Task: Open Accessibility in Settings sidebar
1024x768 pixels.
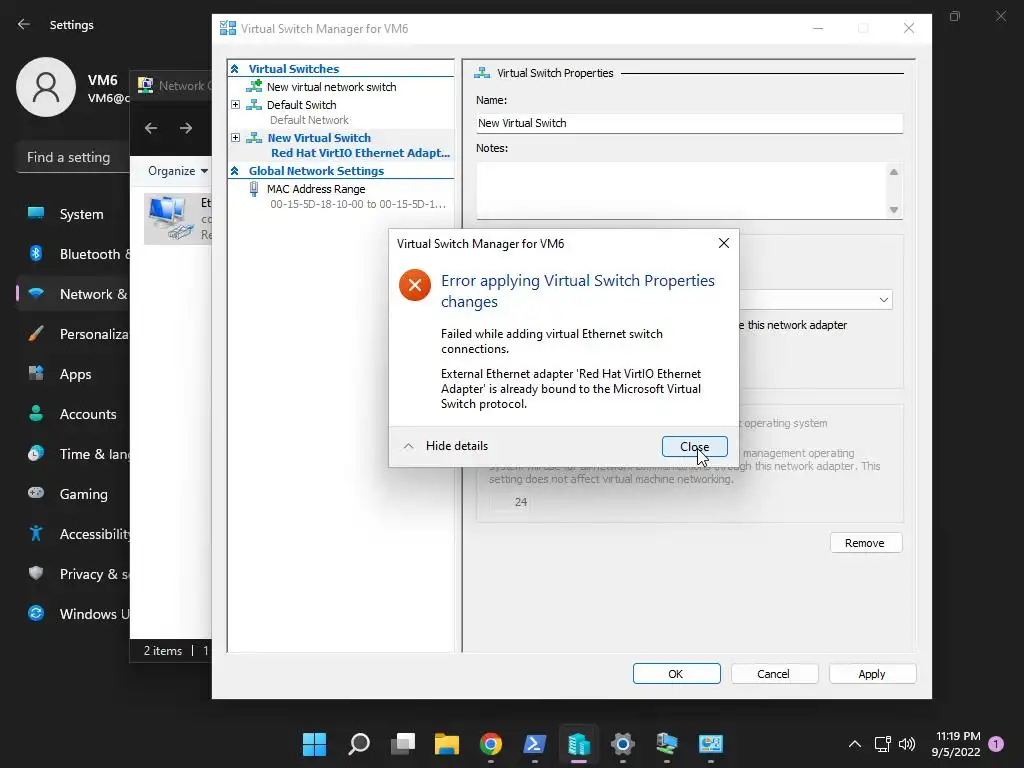Action: coord(73,534)
